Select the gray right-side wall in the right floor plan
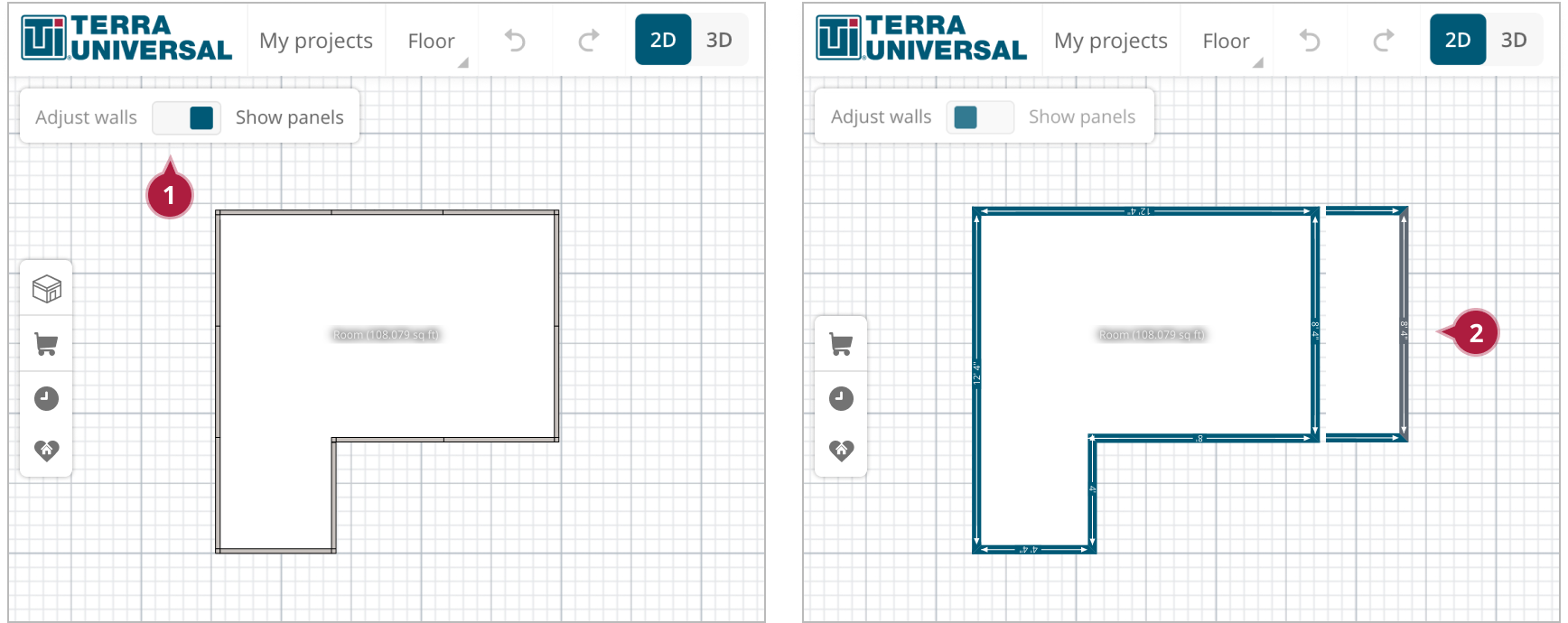Viewport: 1568px width, 623px height. 1404,325
